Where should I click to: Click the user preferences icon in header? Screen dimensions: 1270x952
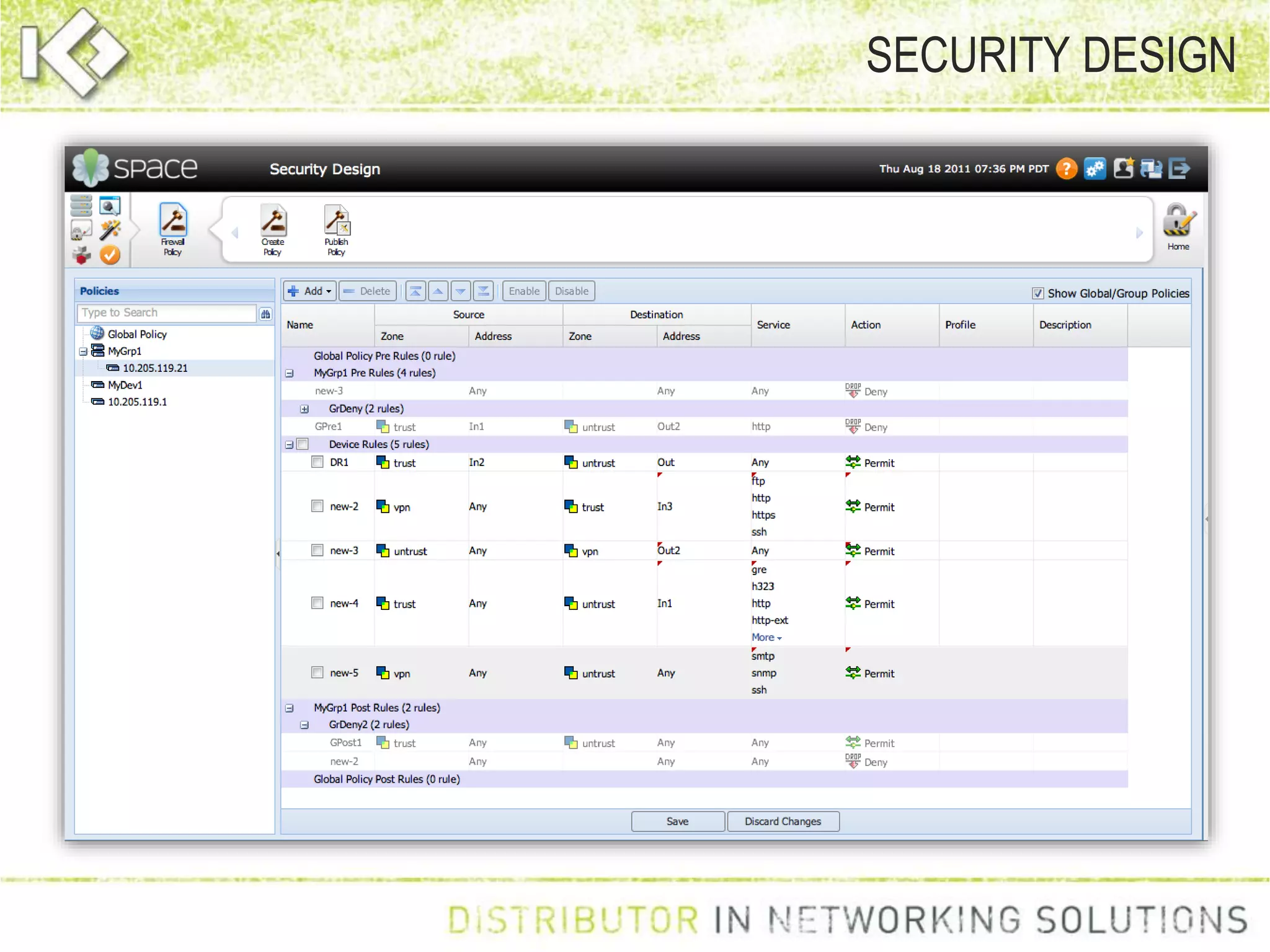point(1123,169)
